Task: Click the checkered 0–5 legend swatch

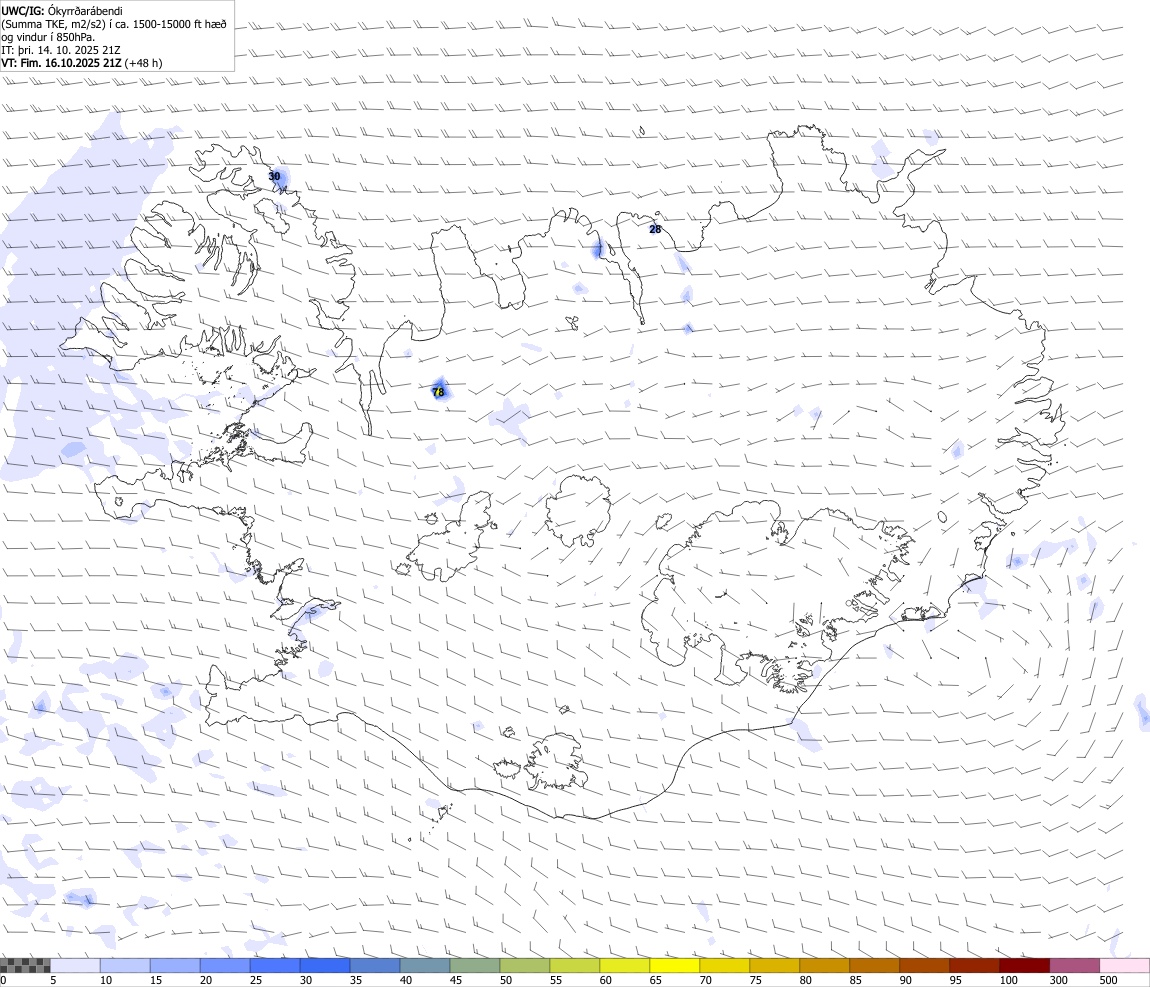Action: click(25, 966)
